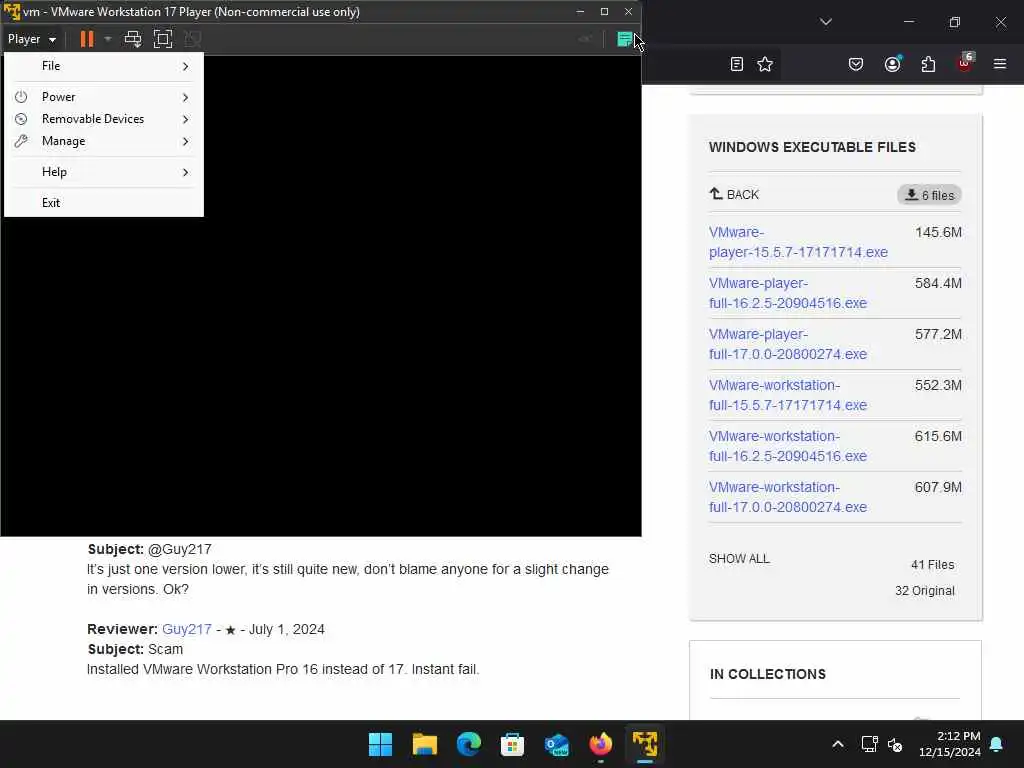This screenshot has width=1024, height=768.
Task: Switch to Firefox in the taskbar
Action: click(600, 744)
